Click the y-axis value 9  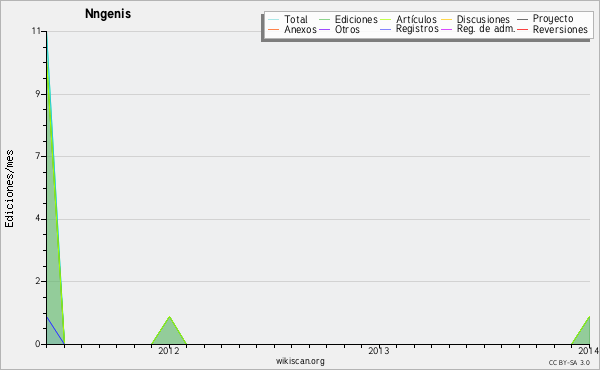pos(38,94)
